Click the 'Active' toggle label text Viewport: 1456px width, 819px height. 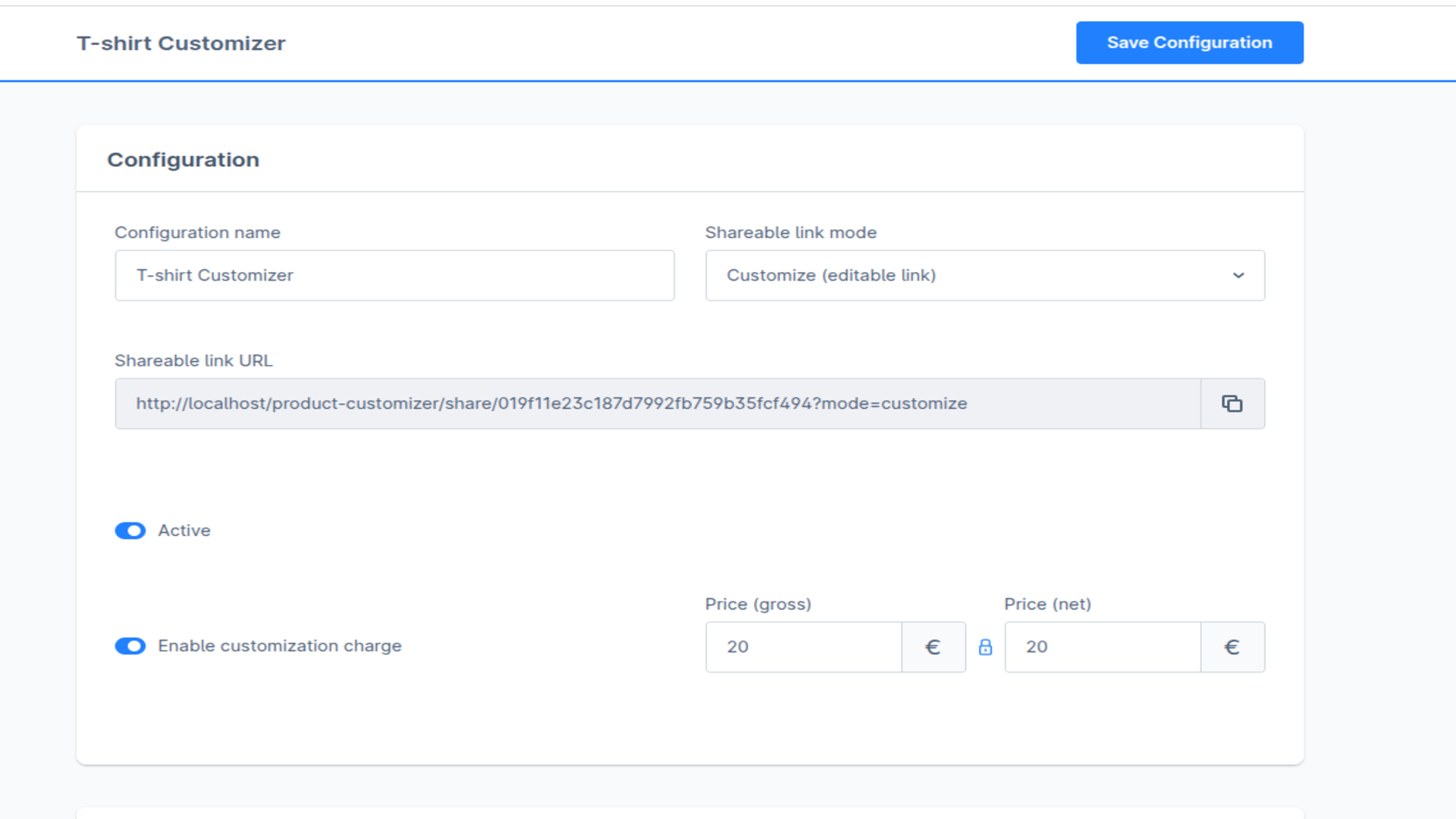(x=184, y=531)
